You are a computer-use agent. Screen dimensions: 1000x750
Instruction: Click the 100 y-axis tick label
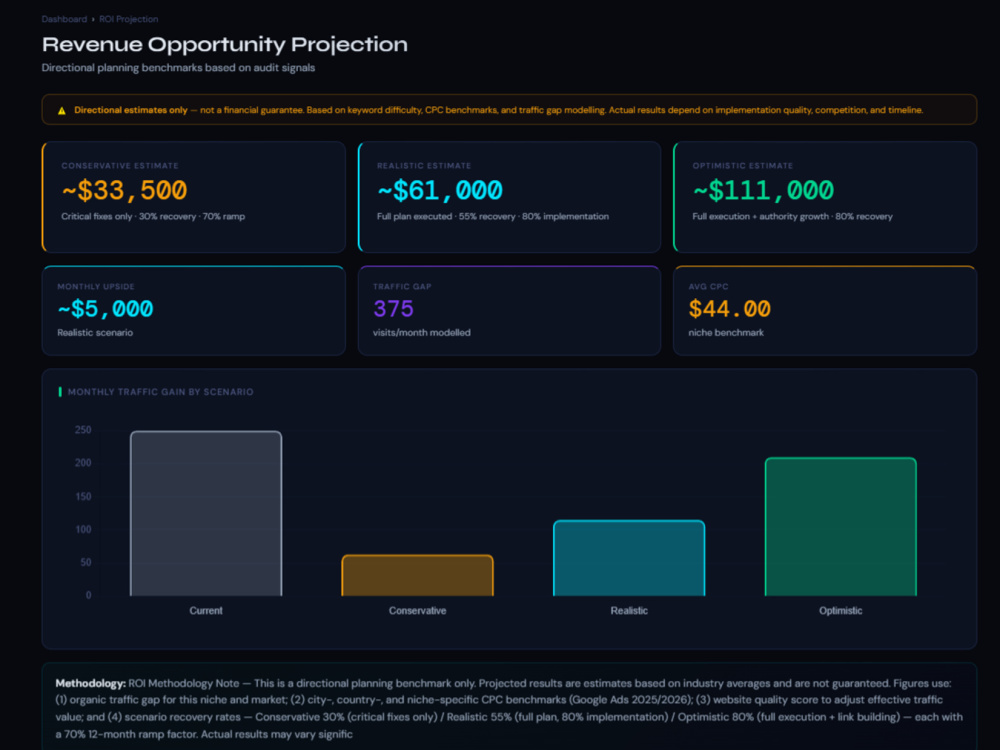pyautogui.click(x=83, y=530)
